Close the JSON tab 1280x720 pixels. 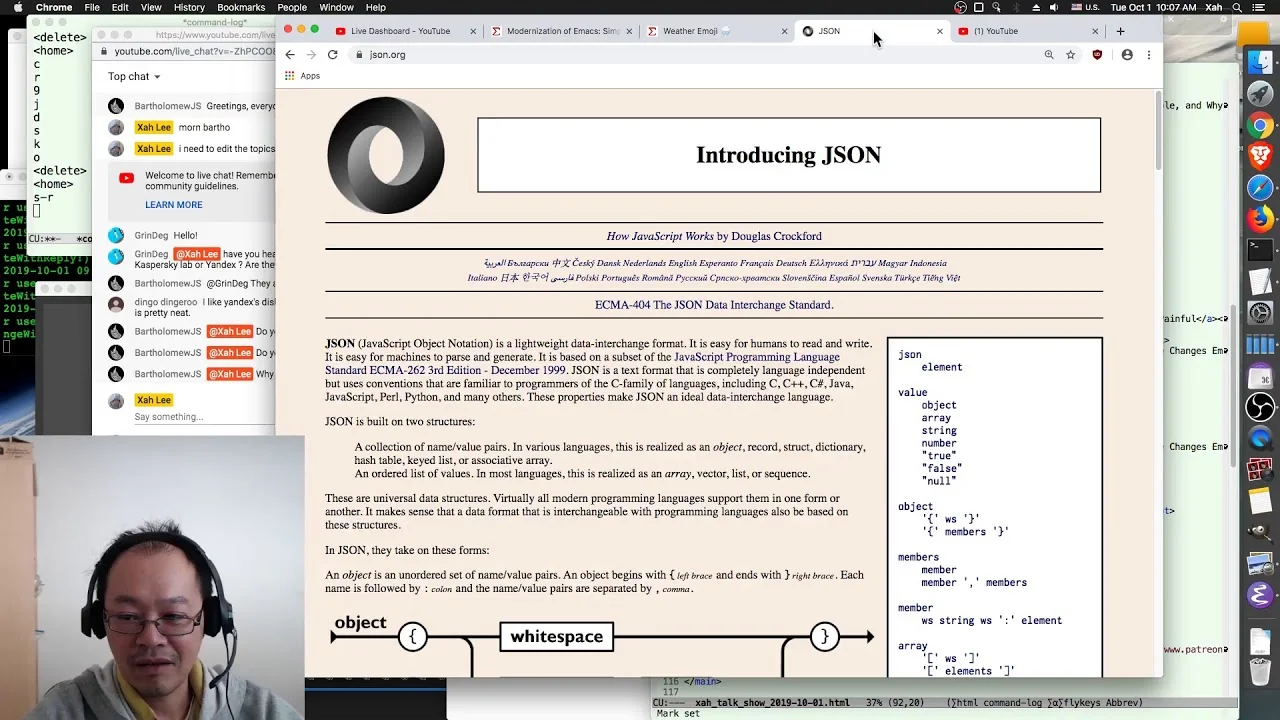(x=939, y=31)
